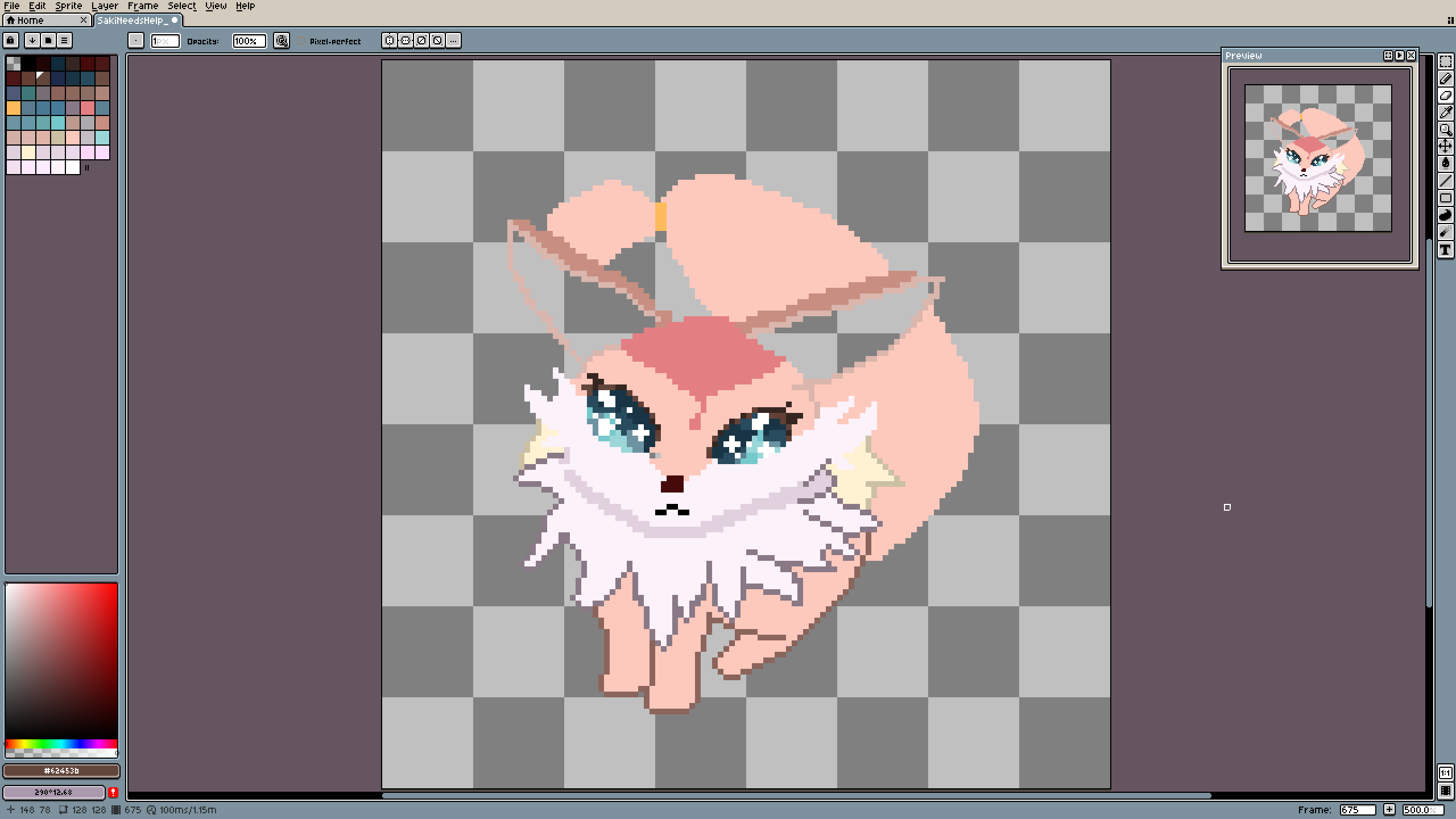This screenshot has height=819, width=1456.
Task: Select the Contour tool
Action: [1445, 215]
